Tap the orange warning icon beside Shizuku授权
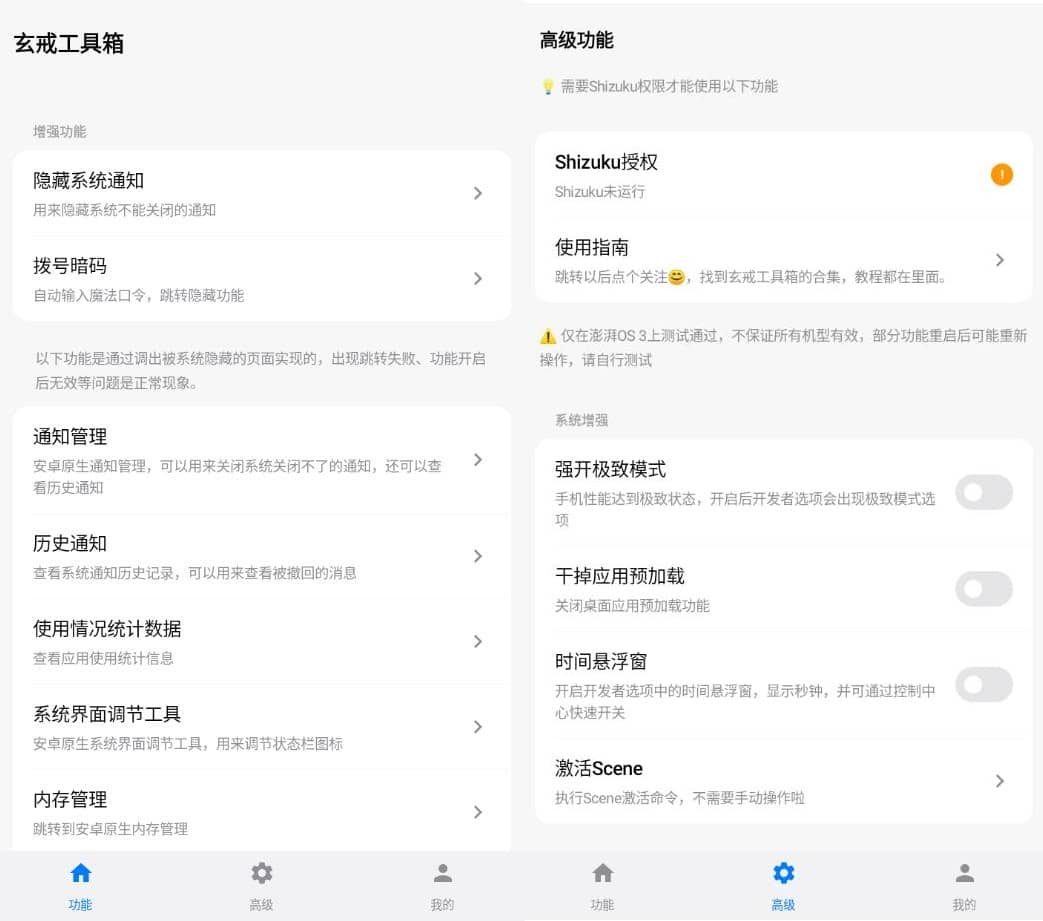The image size is (1043, 921). pyautogui.click(x=1001, y=175)
